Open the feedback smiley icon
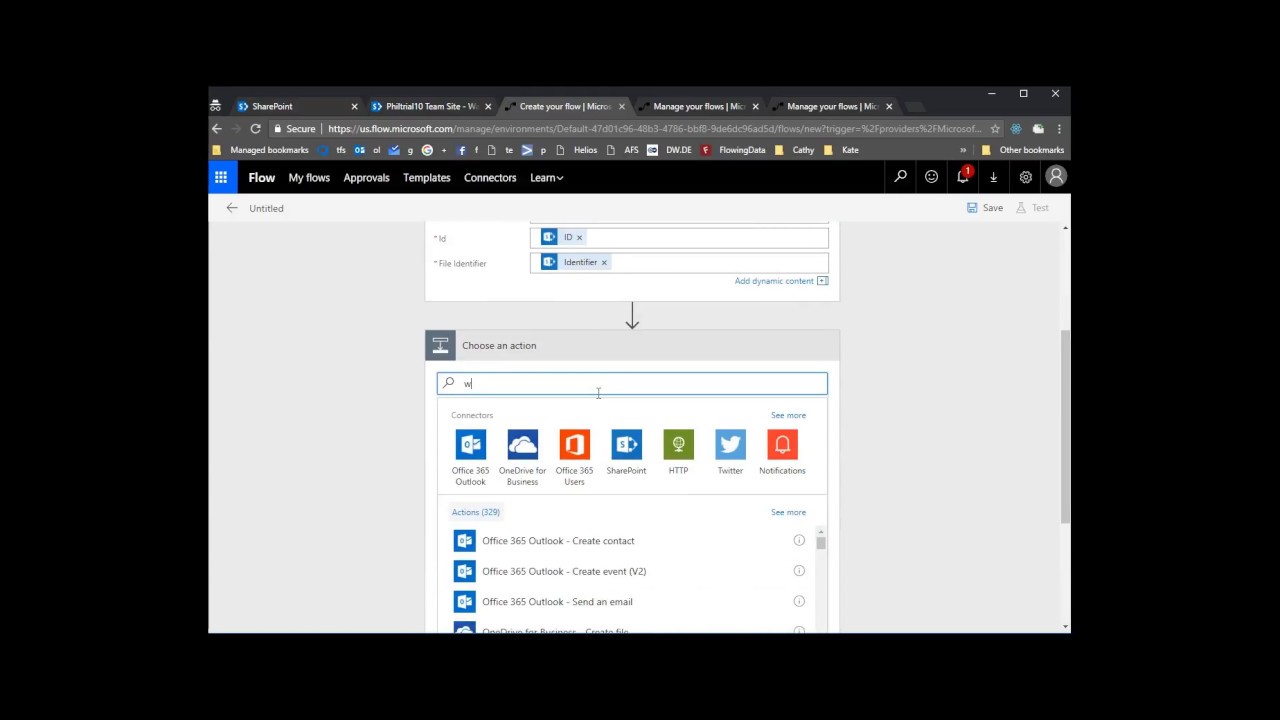1280x720 pixels. point(931,177)
